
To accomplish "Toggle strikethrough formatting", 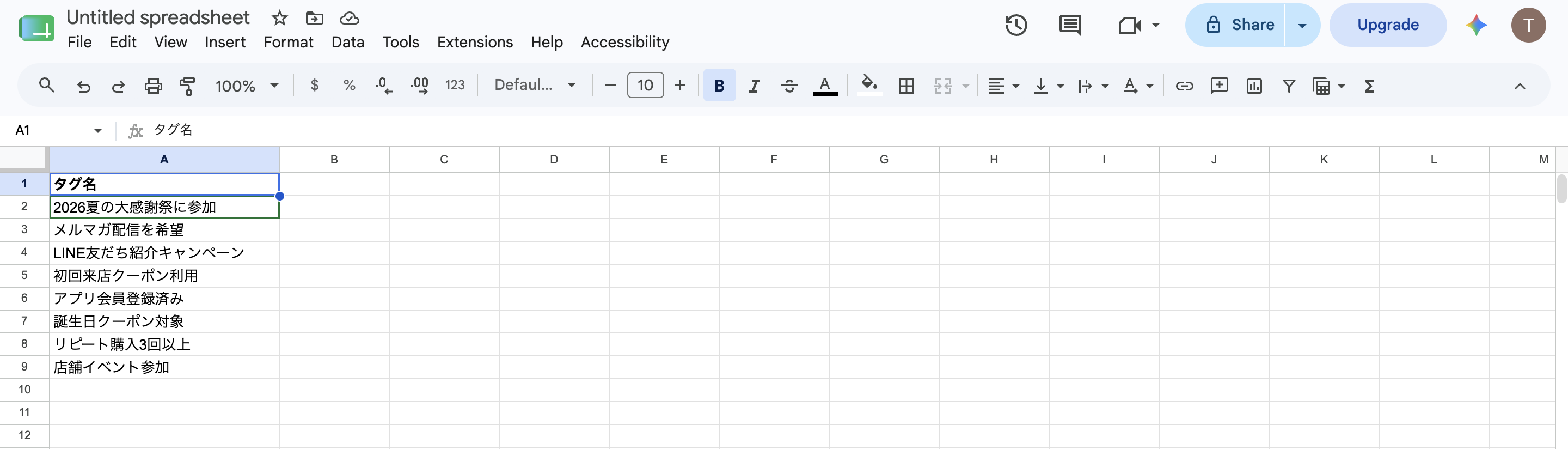I will coord(789,86).
